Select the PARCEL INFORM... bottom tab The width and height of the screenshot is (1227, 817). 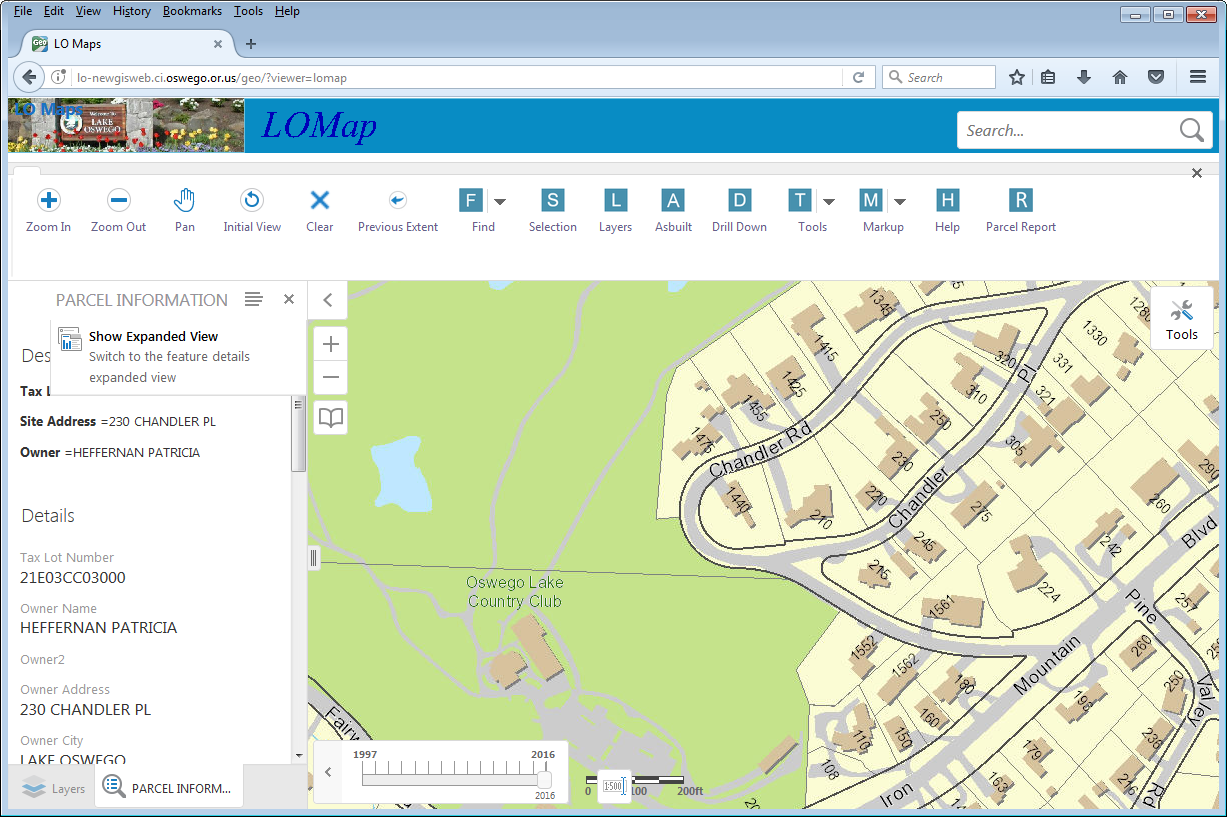coord(167,788)
